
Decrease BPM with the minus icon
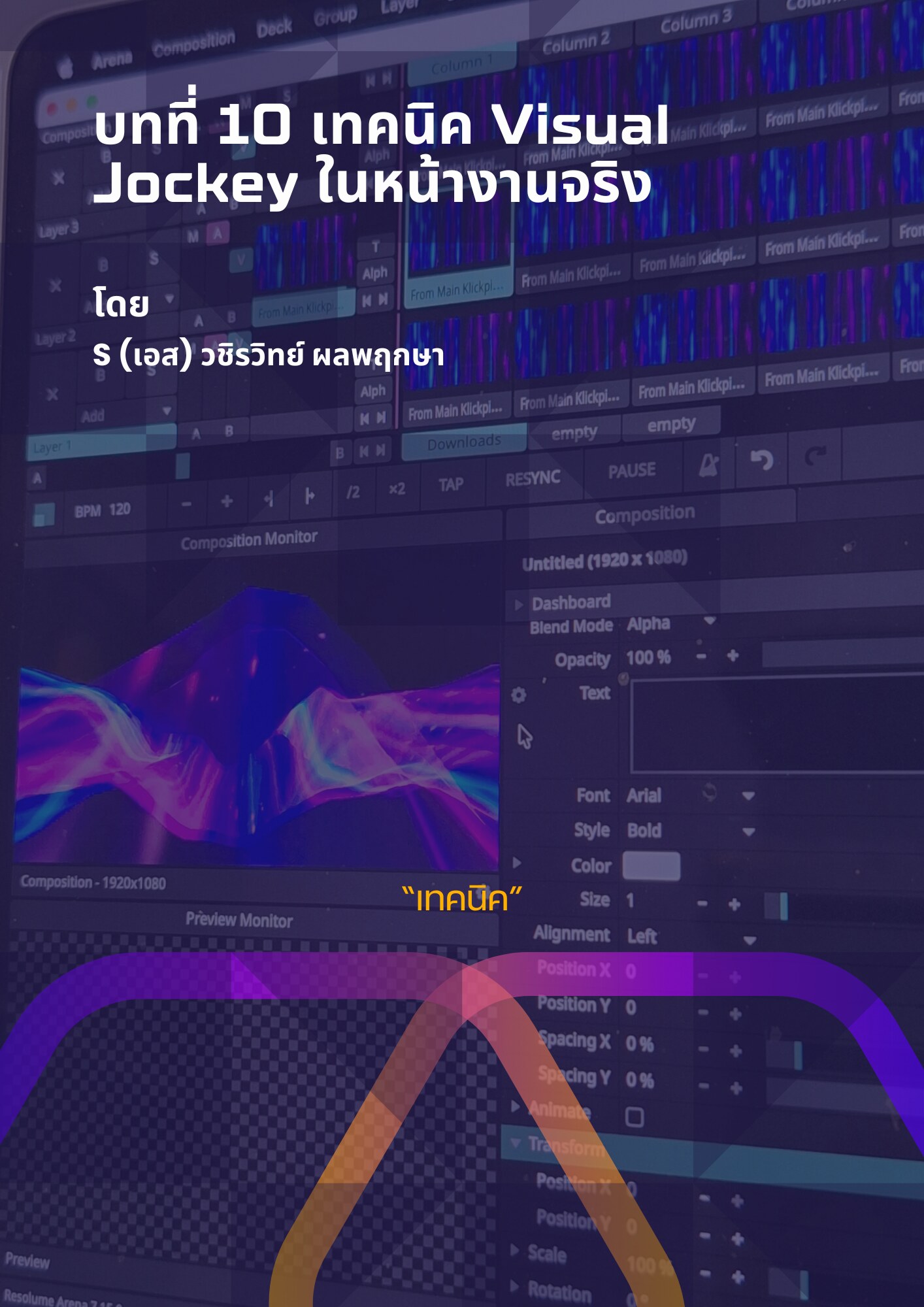pos(187,504)
